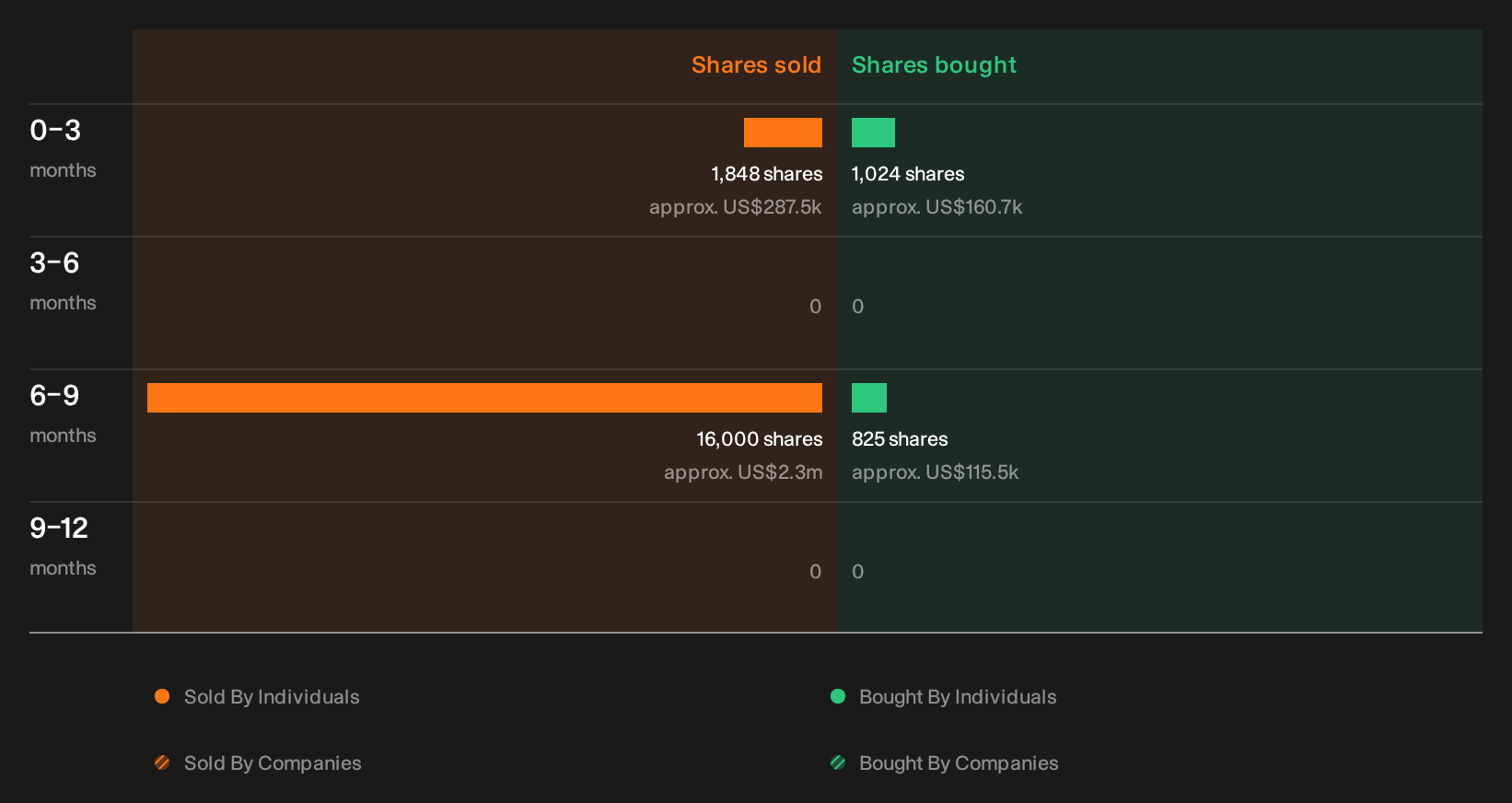The height and width of the screenshot is (803, 1512).
Task: Click the approx. US$160.7k amount
Action: (x=936, y=207)
